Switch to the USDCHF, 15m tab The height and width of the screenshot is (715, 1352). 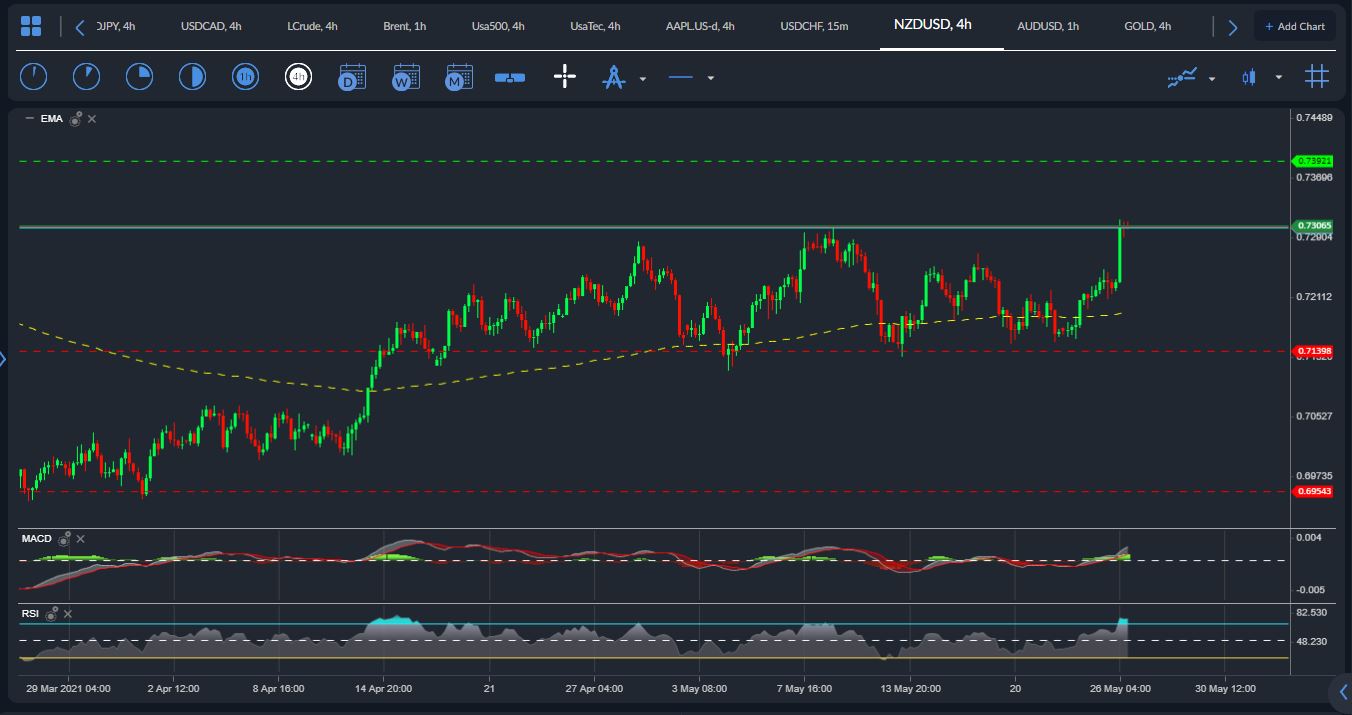(814, 26)
